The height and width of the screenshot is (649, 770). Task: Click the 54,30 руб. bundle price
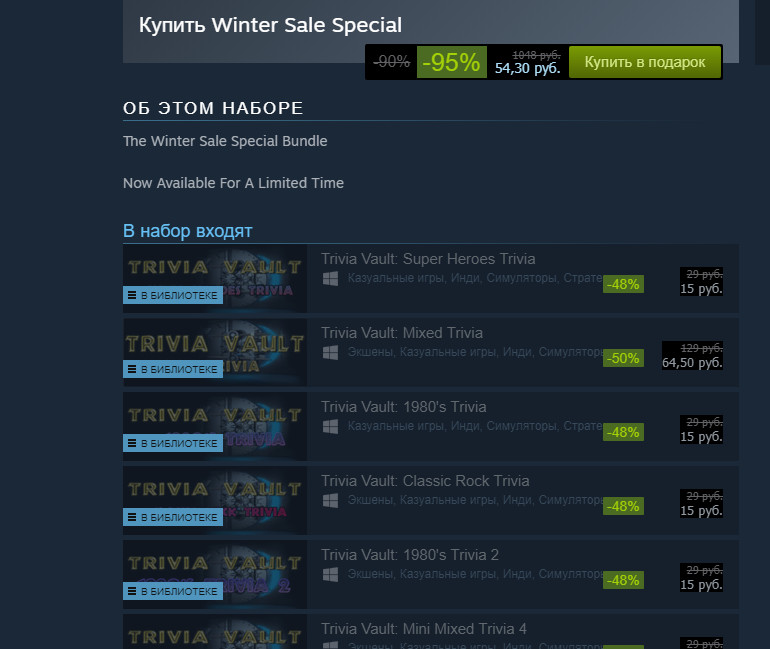tap(527, 69)
